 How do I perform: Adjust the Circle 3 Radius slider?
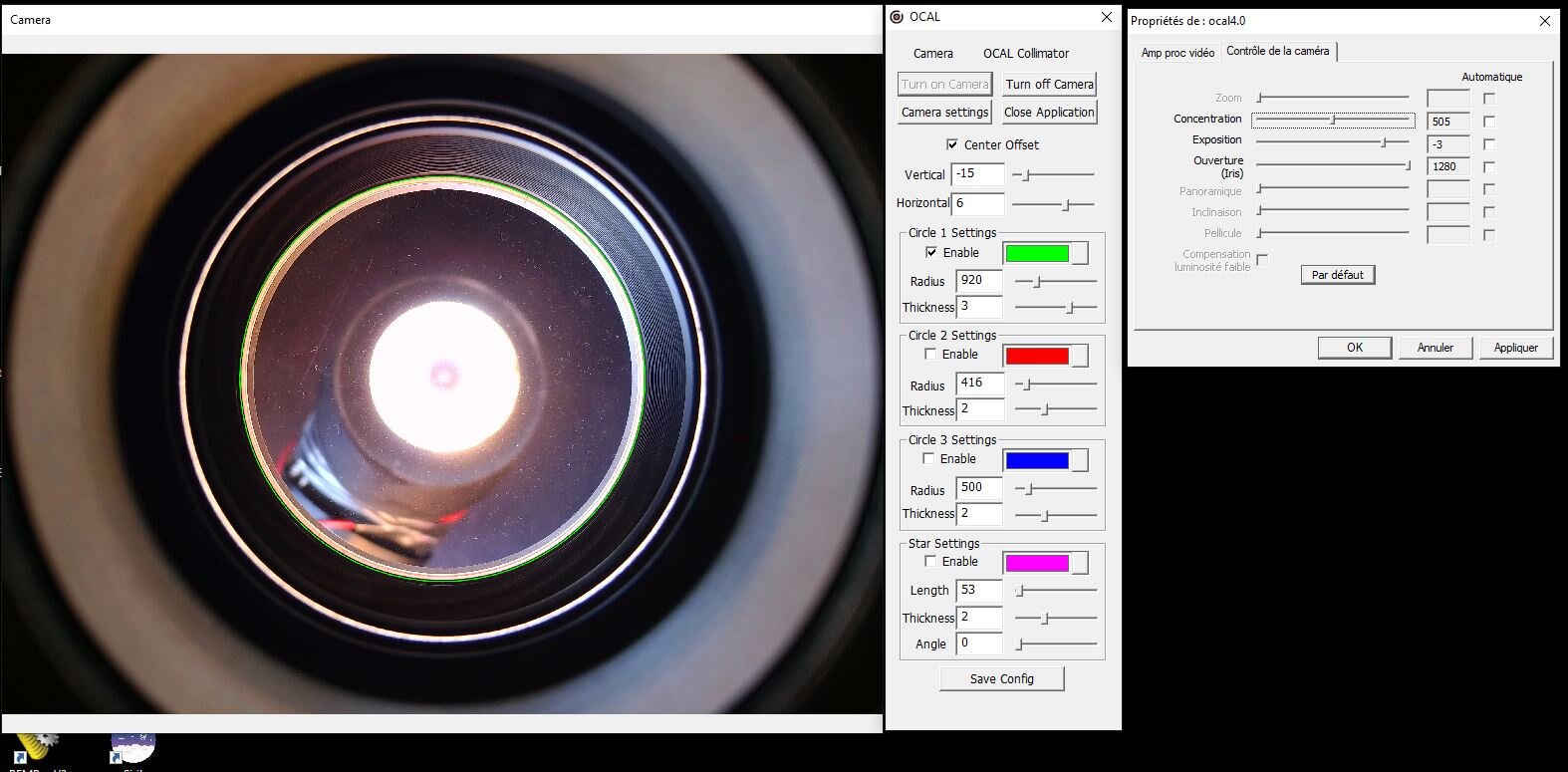1056,489
